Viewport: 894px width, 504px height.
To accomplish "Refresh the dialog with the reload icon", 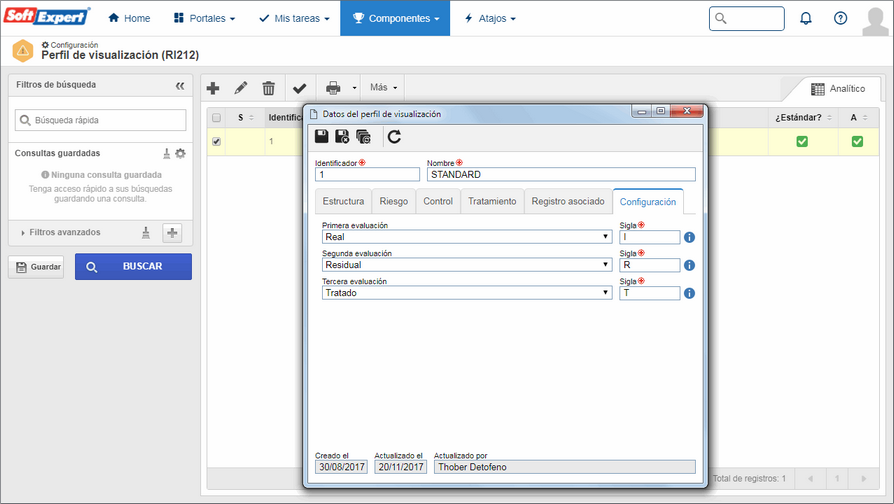I will click(x=394, y=136).
